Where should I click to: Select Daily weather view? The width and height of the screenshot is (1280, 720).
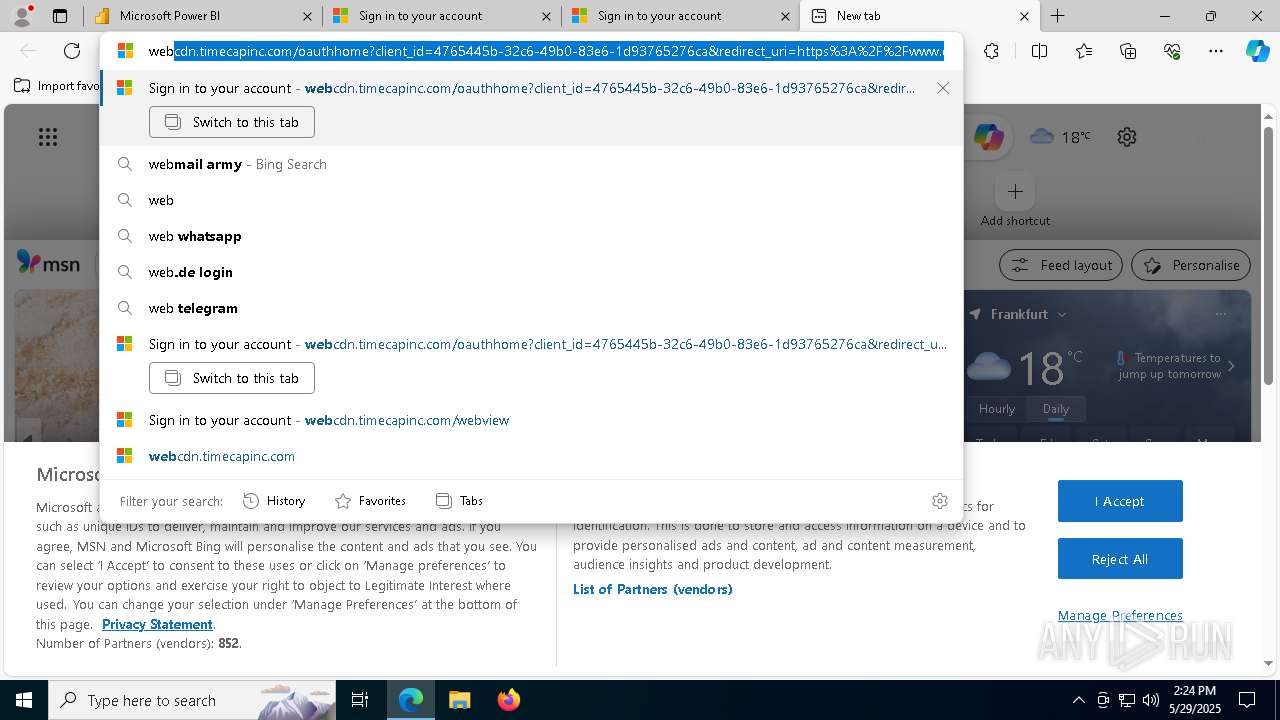1056,408
